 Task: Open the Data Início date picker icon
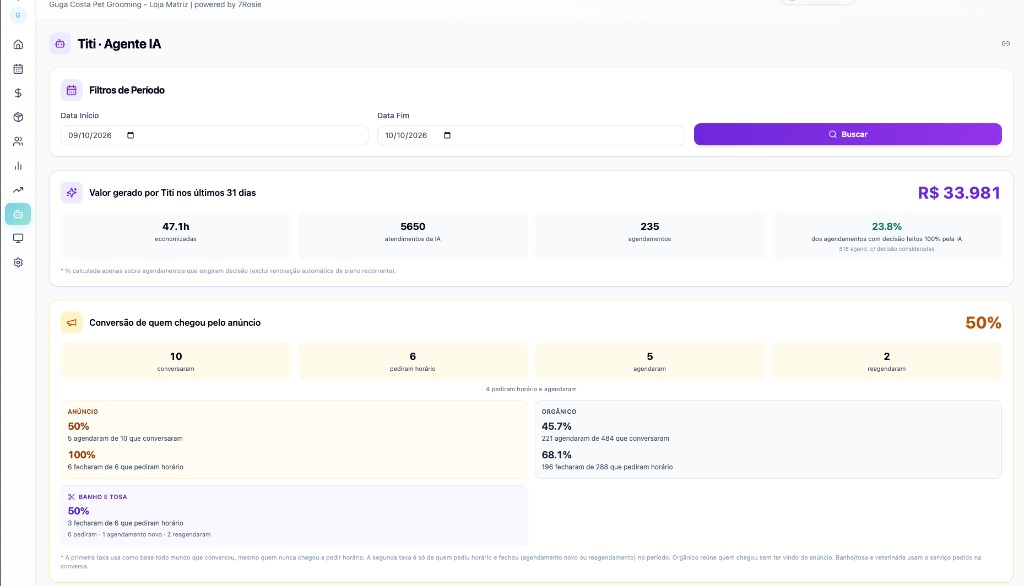131,135
